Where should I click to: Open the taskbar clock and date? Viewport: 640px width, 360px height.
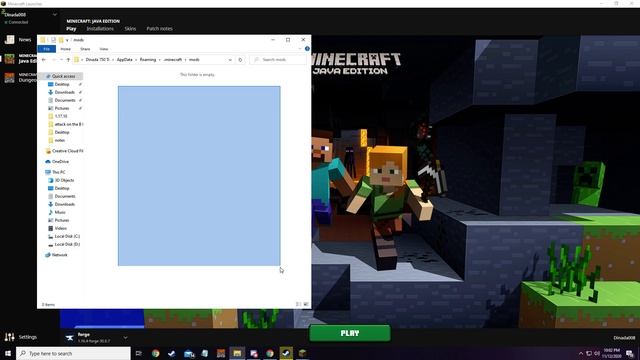611,353
